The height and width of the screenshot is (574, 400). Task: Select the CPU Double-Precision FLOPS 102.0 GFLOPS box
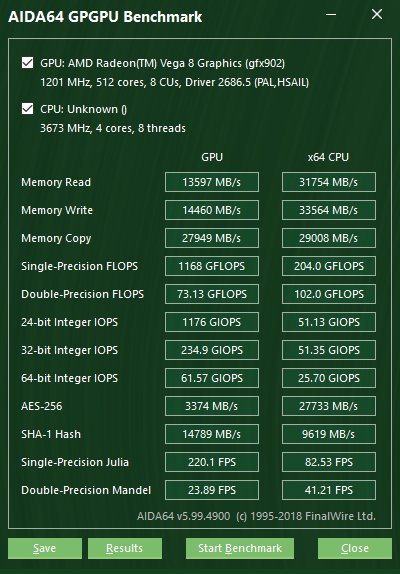(x=329, y=294)
